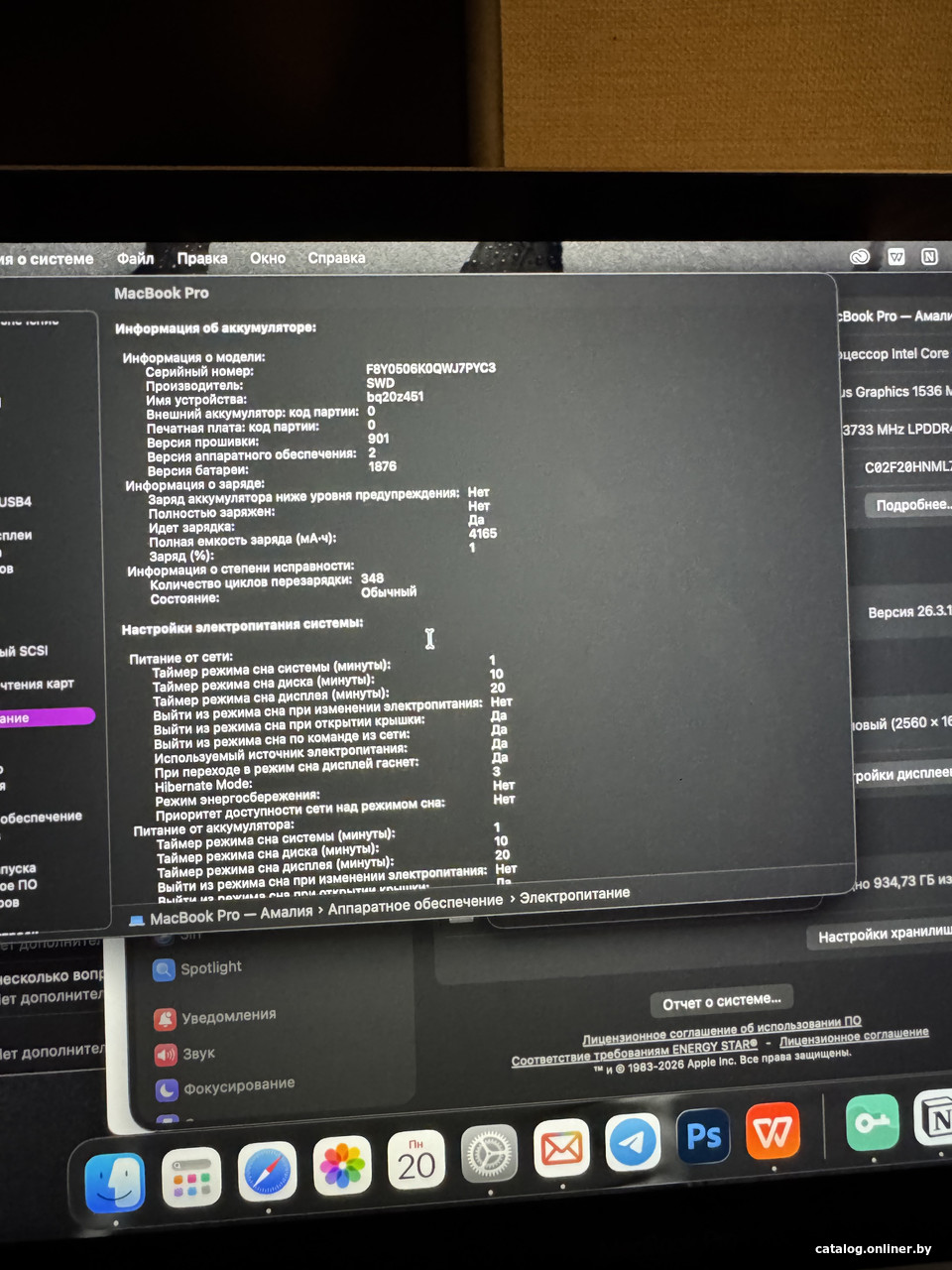Image resolution: width=952 pixels, height=1270 pixels.
Task: Open the Файл menu
Action: point(135,258)
